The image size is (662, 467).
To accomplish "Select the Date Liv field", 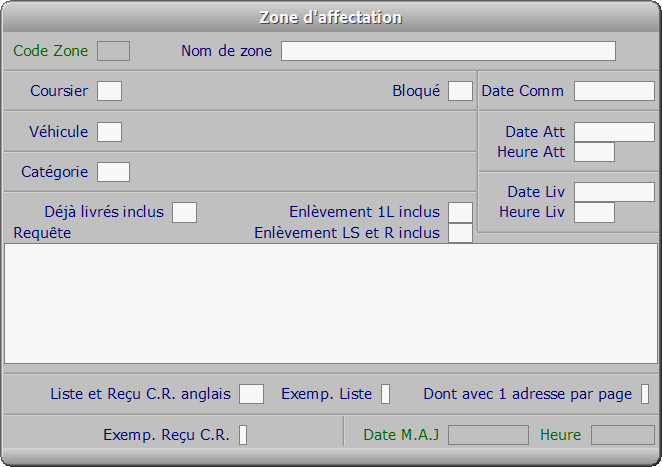I will (x=614, y=192).
